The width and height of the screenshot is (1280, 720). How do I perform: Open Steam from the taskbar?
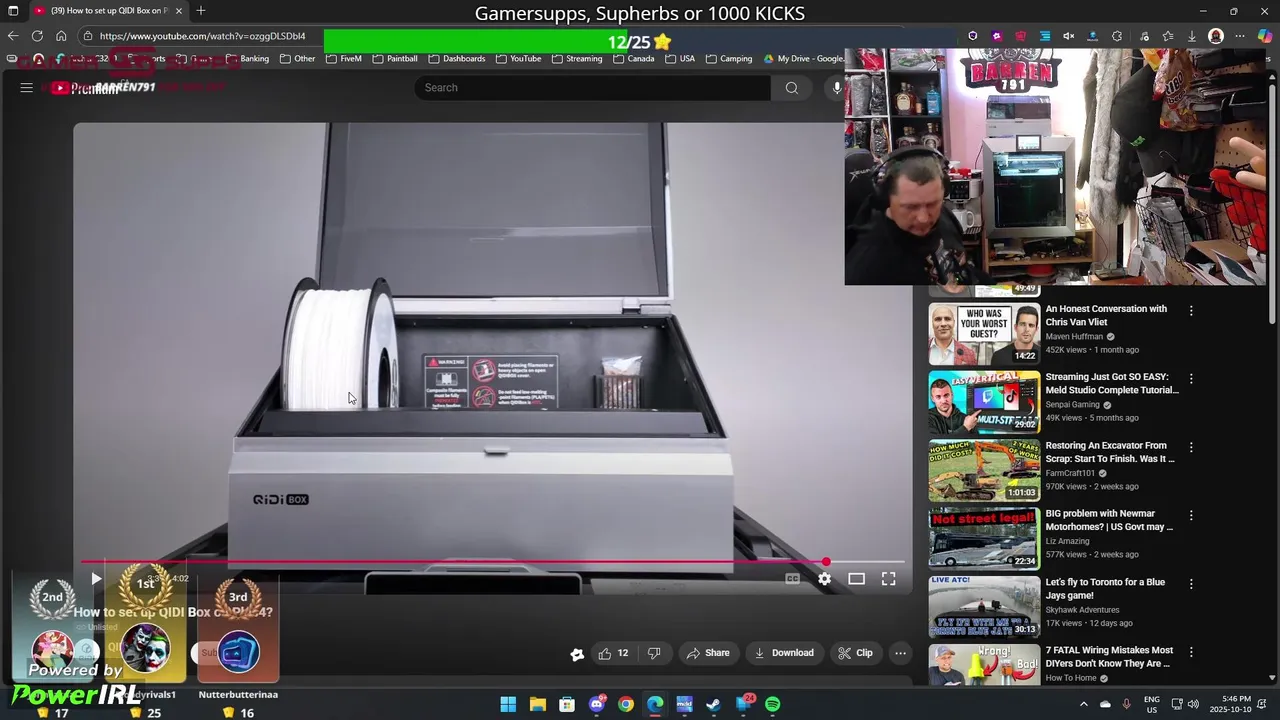click(713, 704)
